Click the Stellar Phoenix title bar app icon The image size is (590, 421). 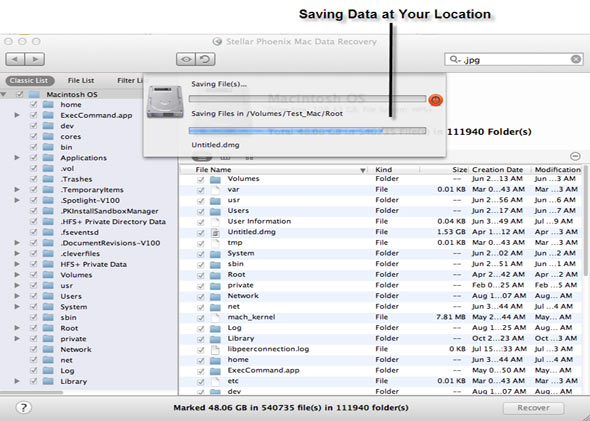tap(217, 41)
